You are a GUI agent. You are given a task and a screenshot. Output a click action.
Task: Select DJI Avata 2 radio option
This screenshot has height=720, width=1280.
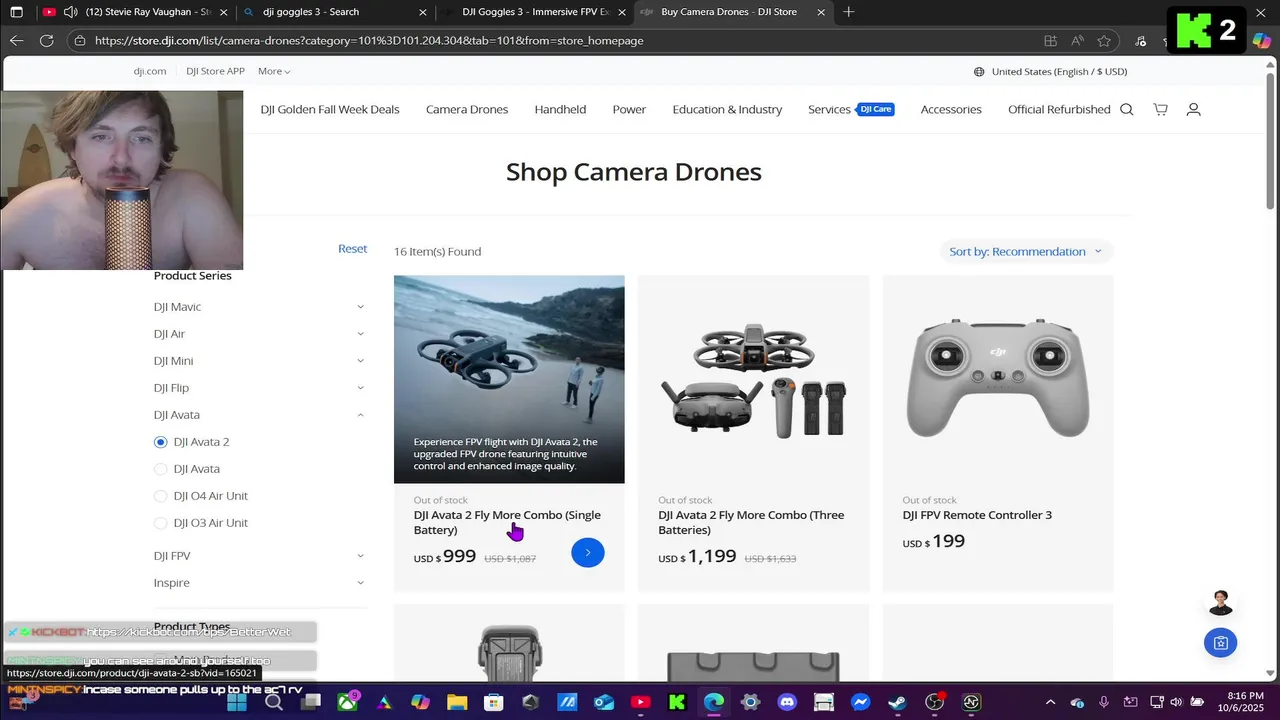point(160,442)
